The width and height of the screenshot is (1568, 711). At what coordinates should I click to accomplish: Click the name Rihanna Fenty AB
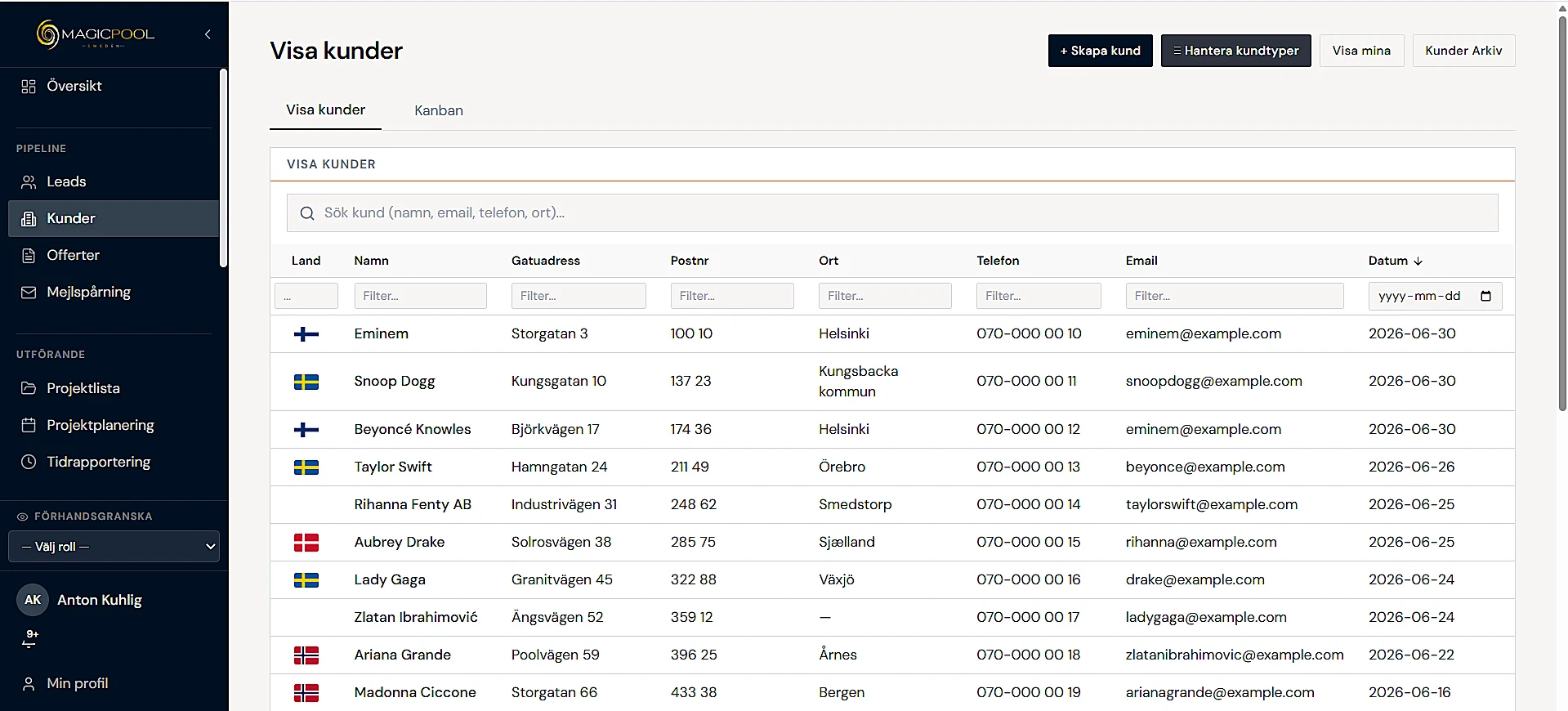[413, 505]
